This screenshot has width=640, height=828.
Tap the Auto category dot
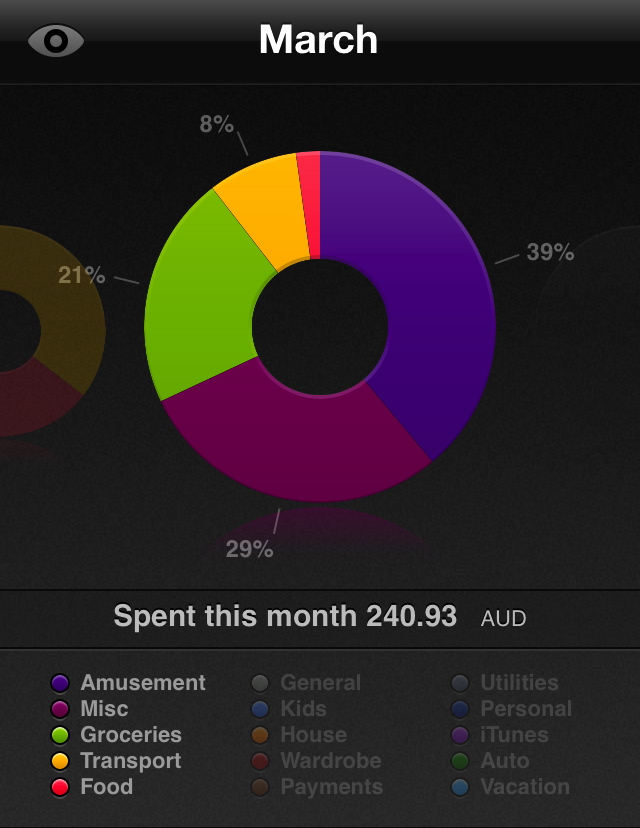[x=460, y=762]
